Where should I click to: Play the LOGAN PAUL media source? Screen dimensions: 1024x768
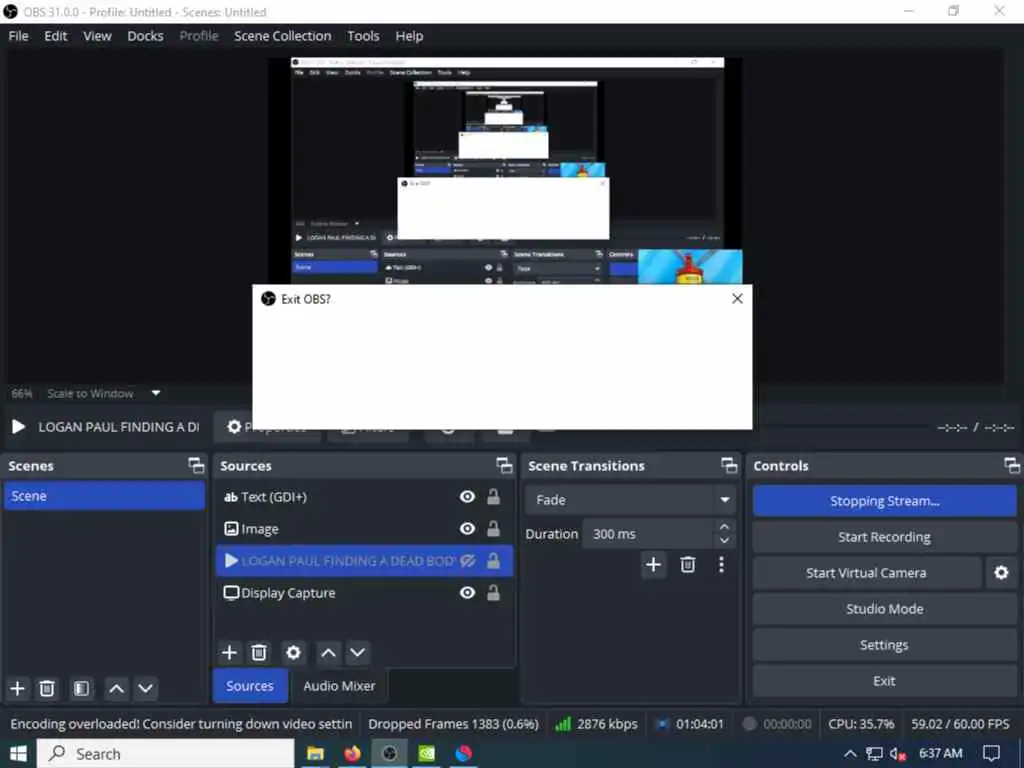(18, 426)
